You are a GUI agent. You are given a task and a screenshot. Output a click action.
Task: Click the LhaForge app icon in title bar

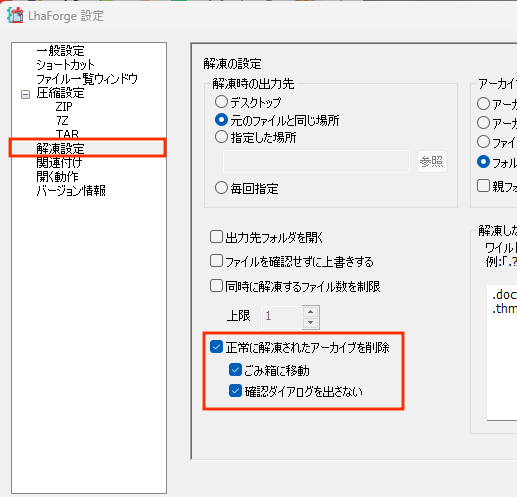(x=16, y=15)
